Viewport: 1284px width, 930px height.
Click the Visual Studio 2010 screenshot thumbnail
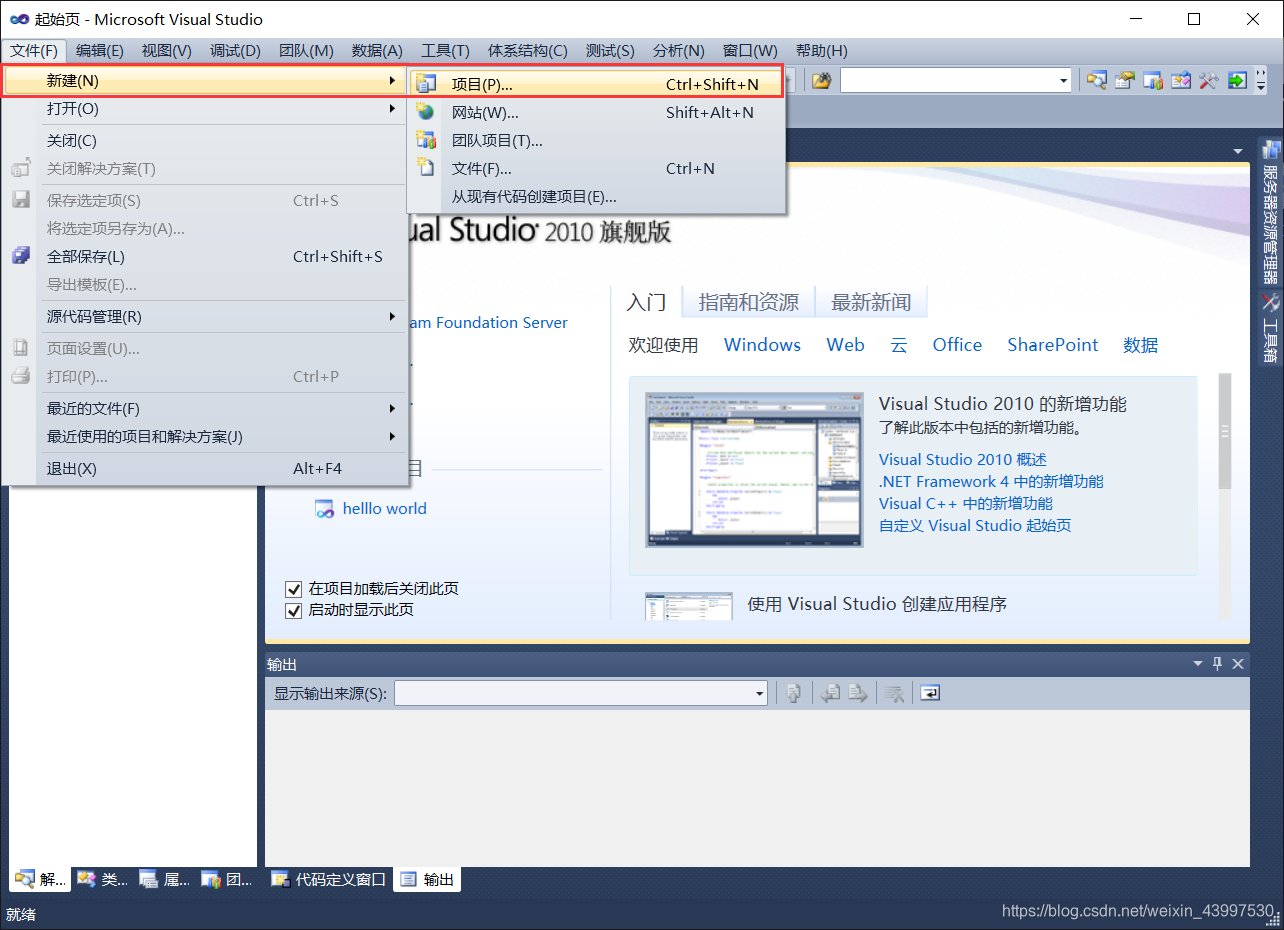[x=754, y=470]
